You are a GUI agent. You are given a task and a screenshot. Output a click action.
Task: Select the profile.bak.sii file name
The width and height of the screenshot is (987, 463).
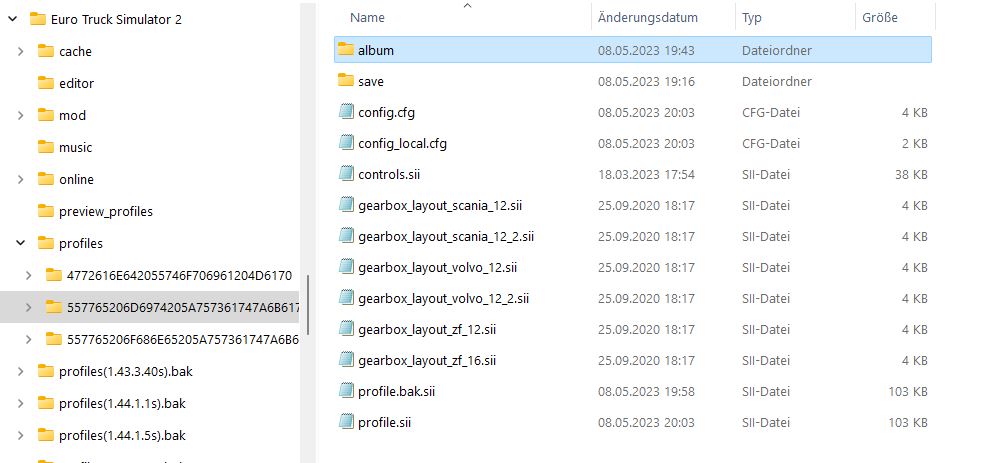[x=396, y=391]
